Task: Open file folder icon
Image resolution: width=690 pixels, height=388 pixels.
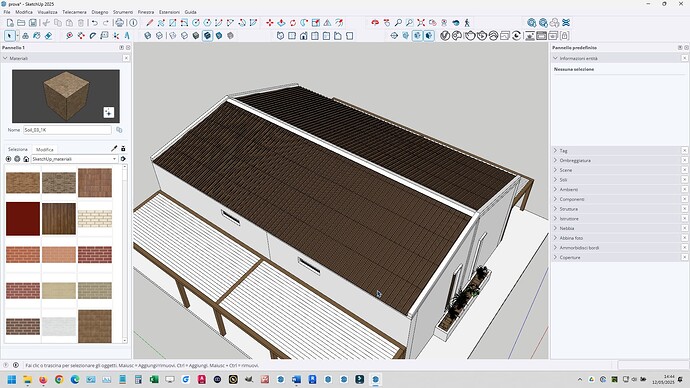Action: coord(21,23)
